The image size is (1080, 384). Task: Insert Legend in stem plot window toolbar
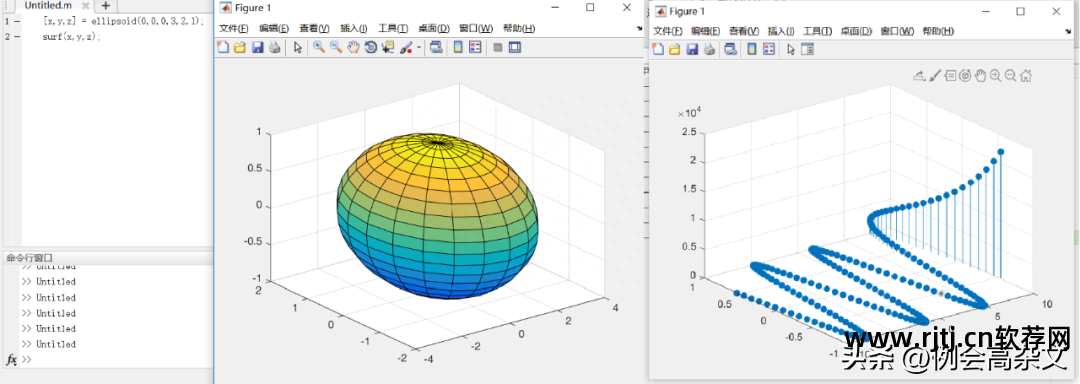point(769,49)
